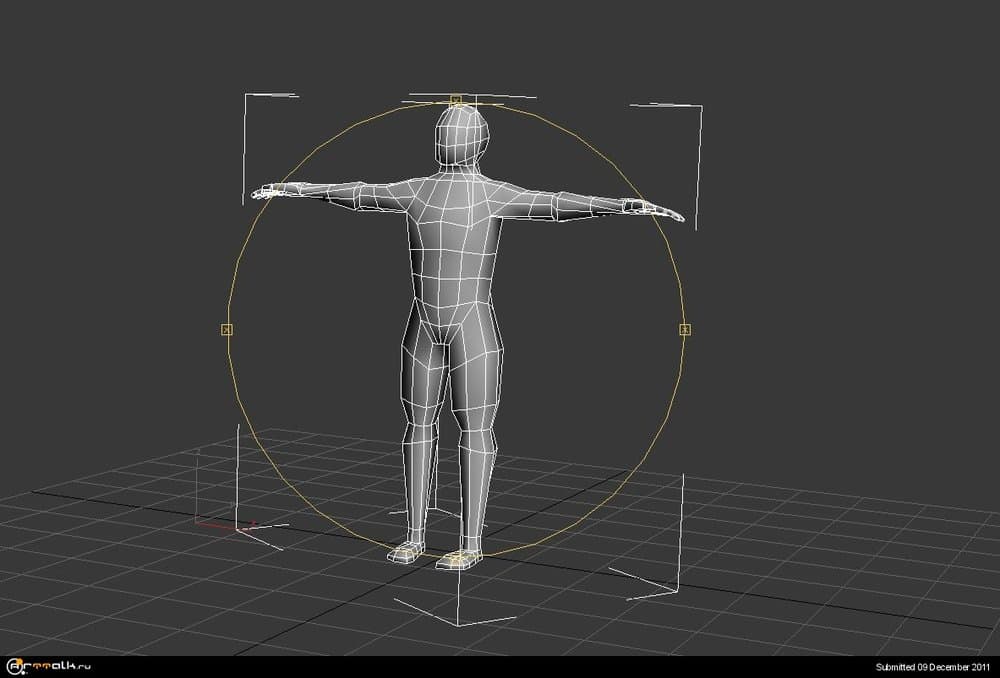Image resolution: width=1000 pixels, height=678 pixels.
Task: Select the model's hand on the screen's right
Action: coord(660,211)
